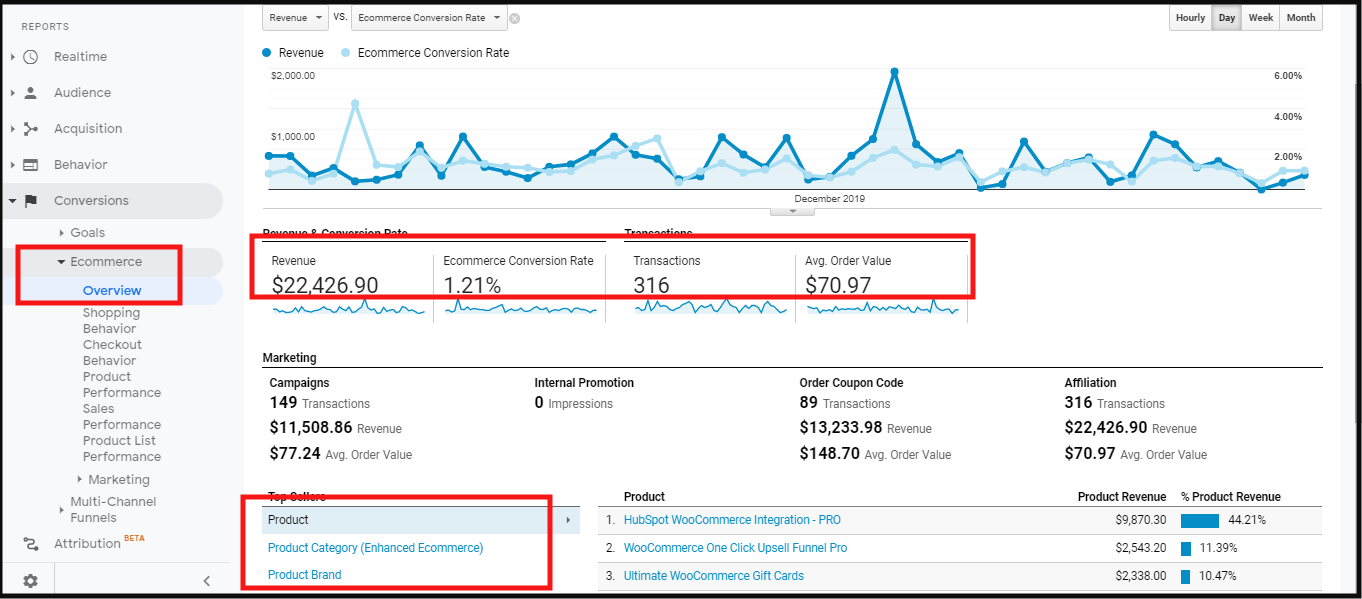Switch the chart to Week view

[x=1260, y=18]
